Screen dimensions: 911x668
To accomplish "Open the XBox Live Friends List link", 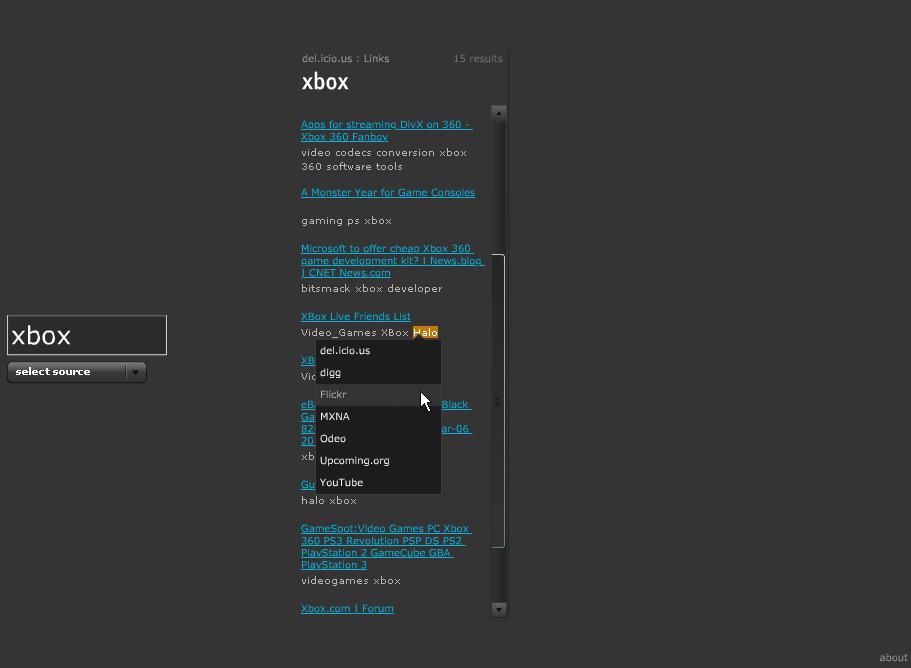I will point(356,317).
